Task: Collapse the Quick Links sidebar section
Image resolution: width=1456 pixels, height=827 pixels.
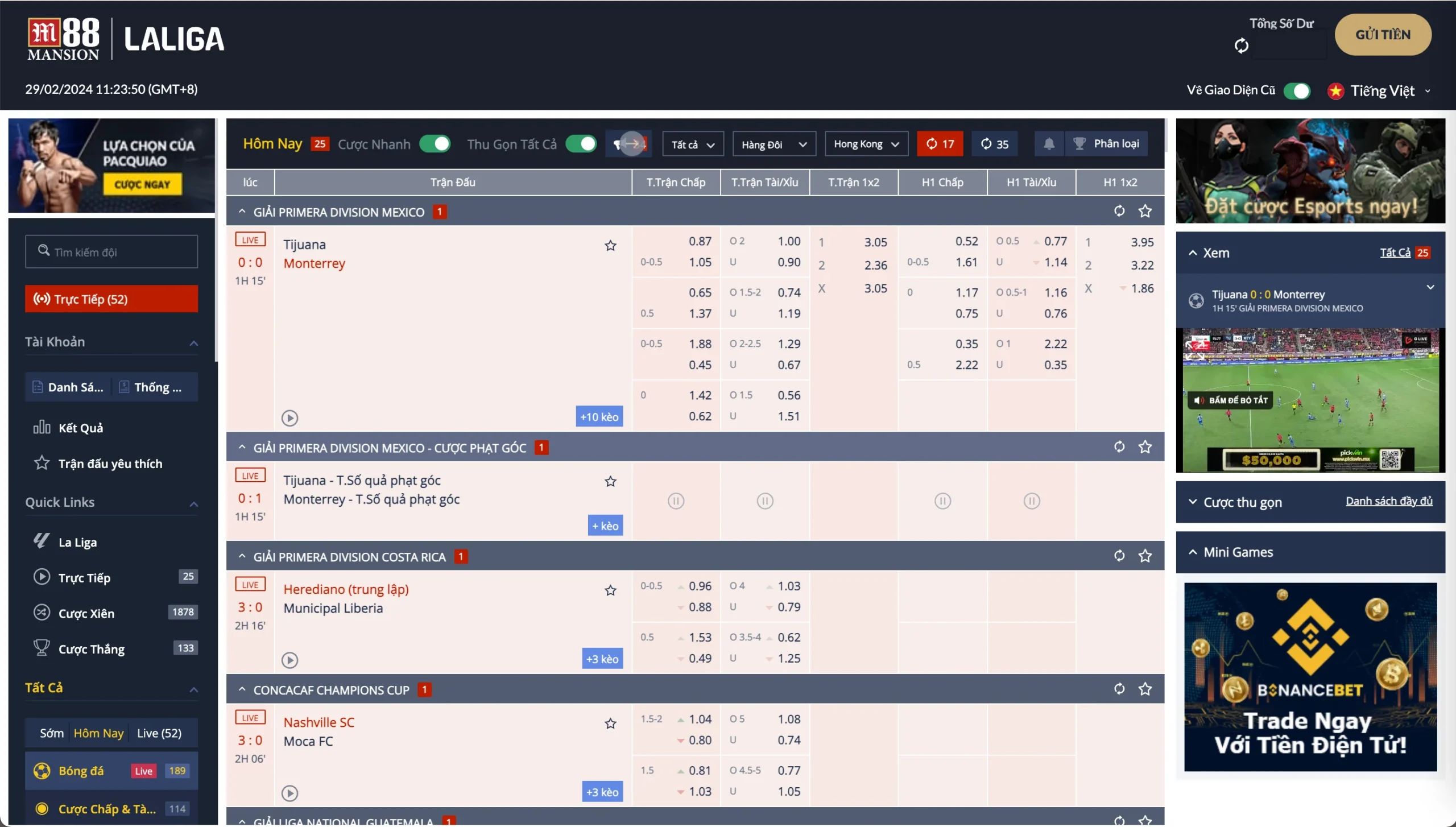Action: point(193,504)
